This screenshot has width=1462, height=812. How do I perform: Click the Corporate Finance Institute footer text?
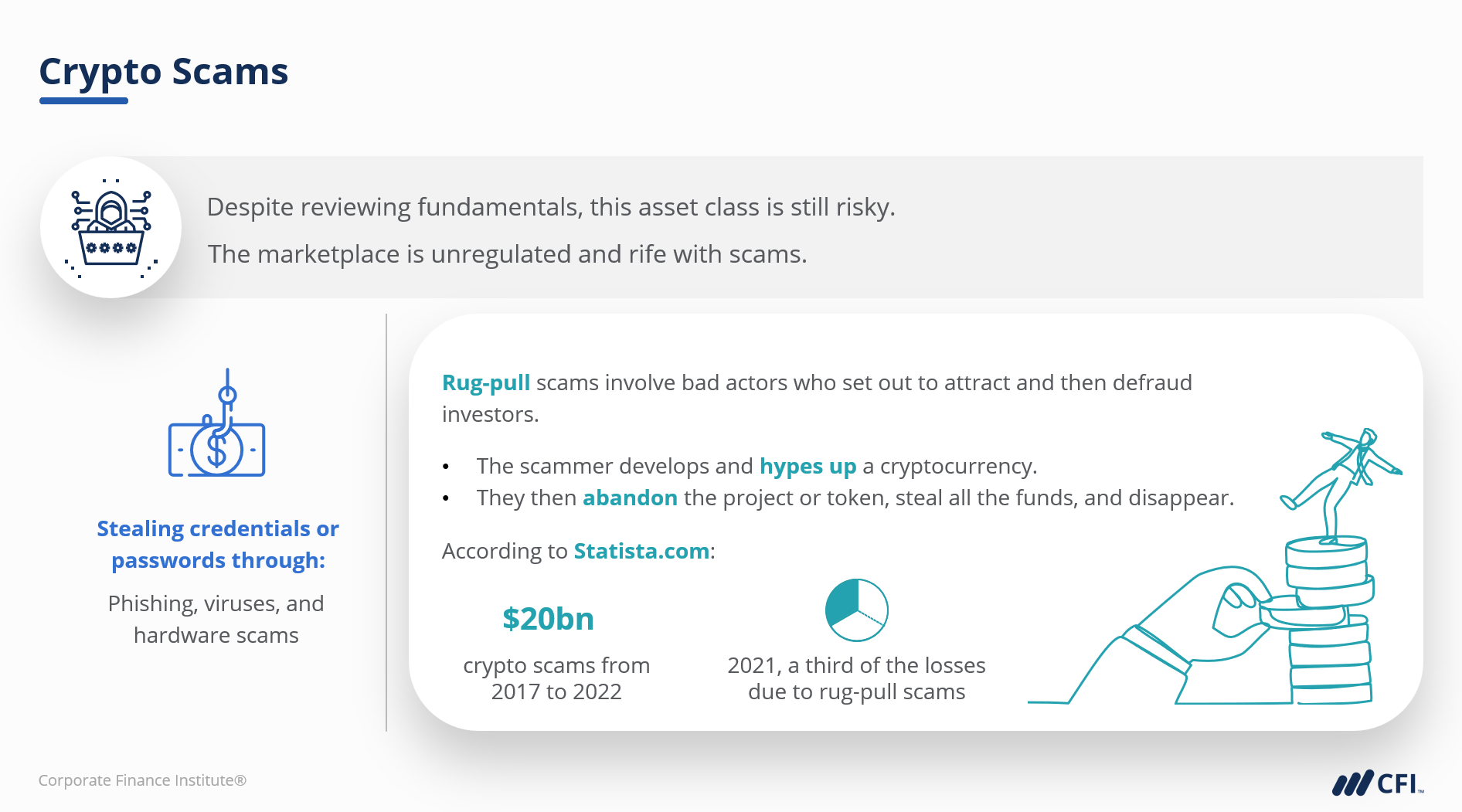pos(143,780)
